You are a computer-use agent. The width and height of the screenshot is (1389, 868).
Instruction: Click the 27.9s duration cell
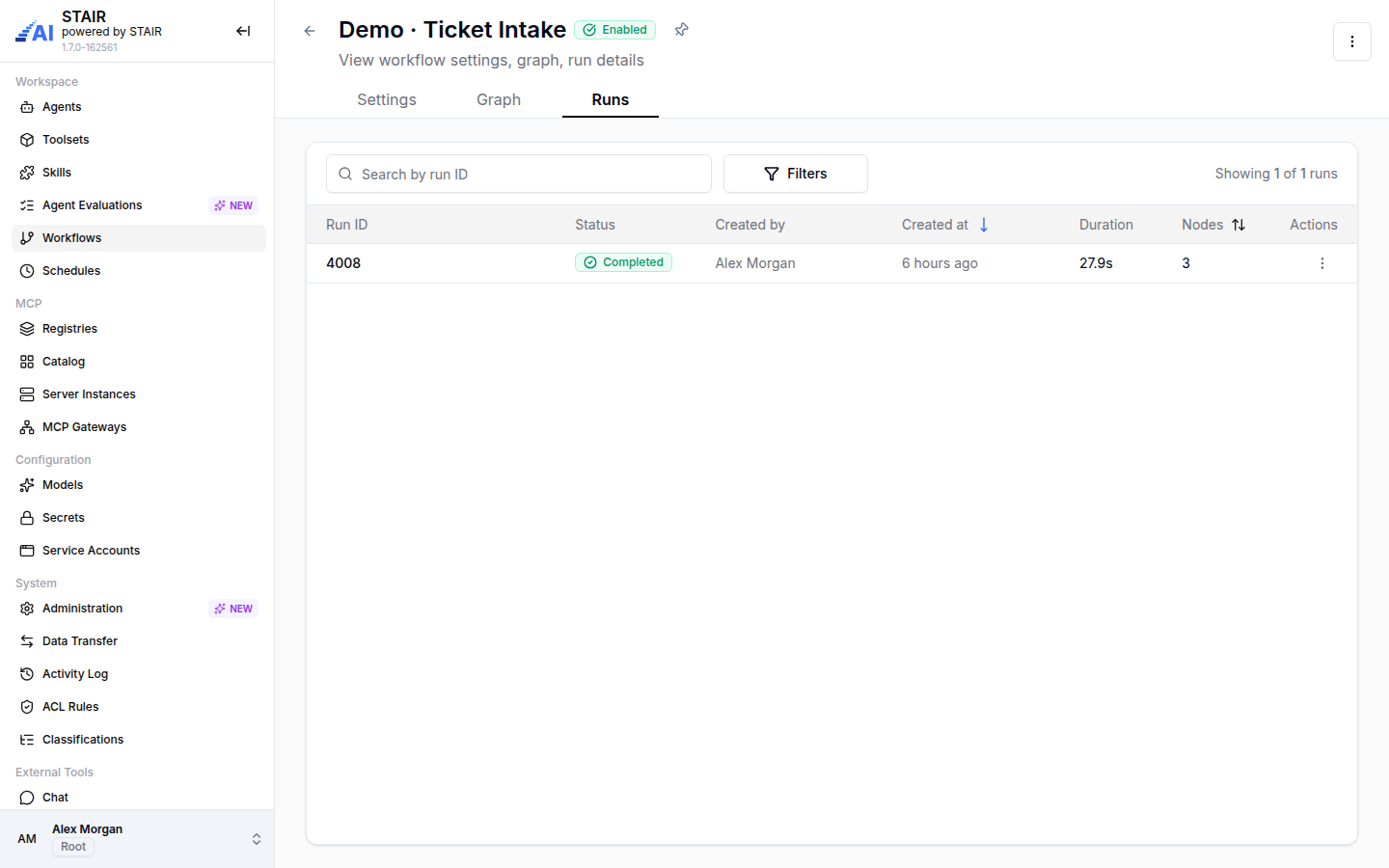[1096, 263]
